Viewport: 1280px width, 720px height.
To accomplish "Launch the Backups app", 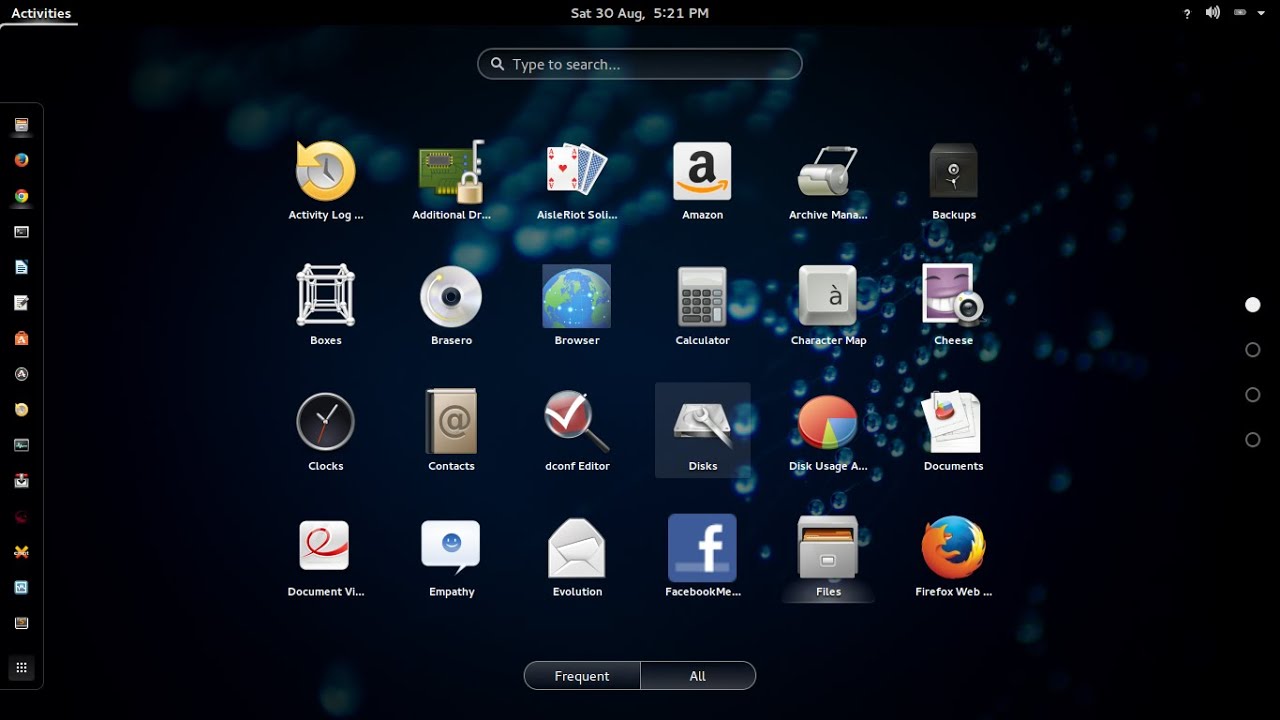I will (x=953, y=181).
